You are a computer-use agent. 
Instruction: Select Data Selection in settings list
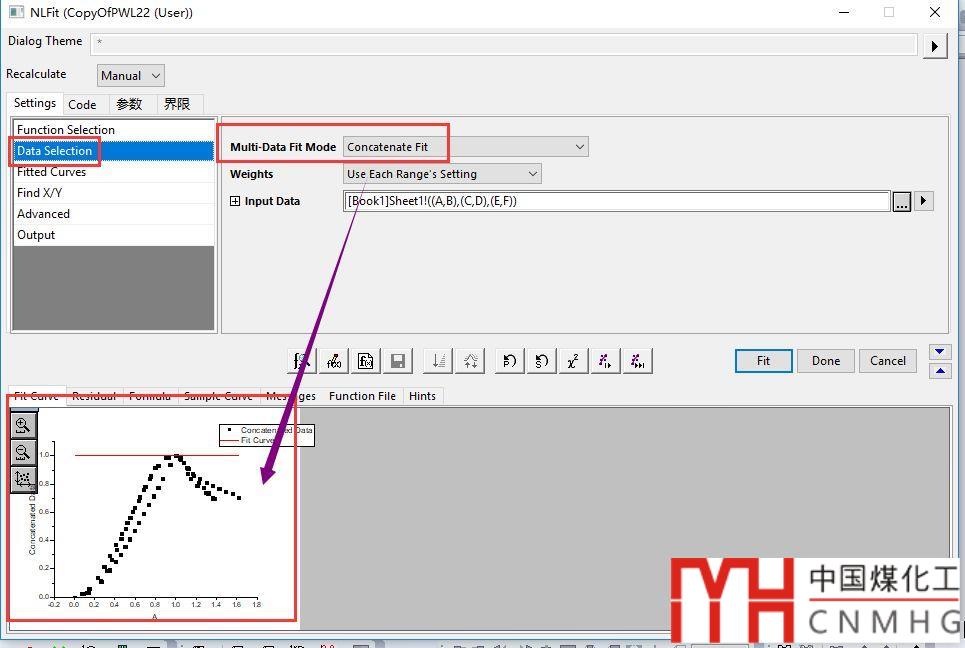pyautogui.click(x=113, y=151)
